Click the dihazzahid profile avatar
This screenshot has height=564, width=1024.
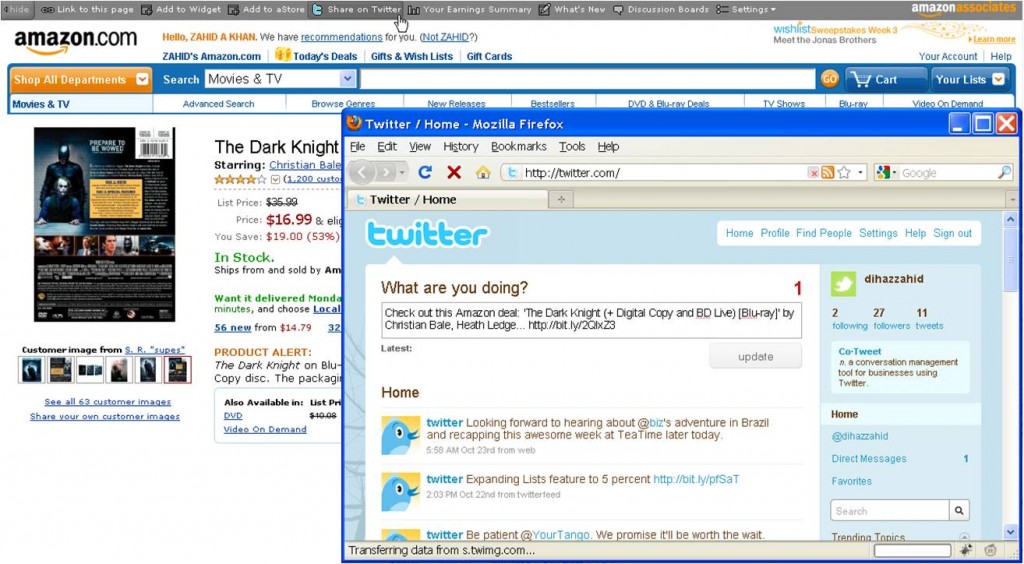[x=843, y=284]
